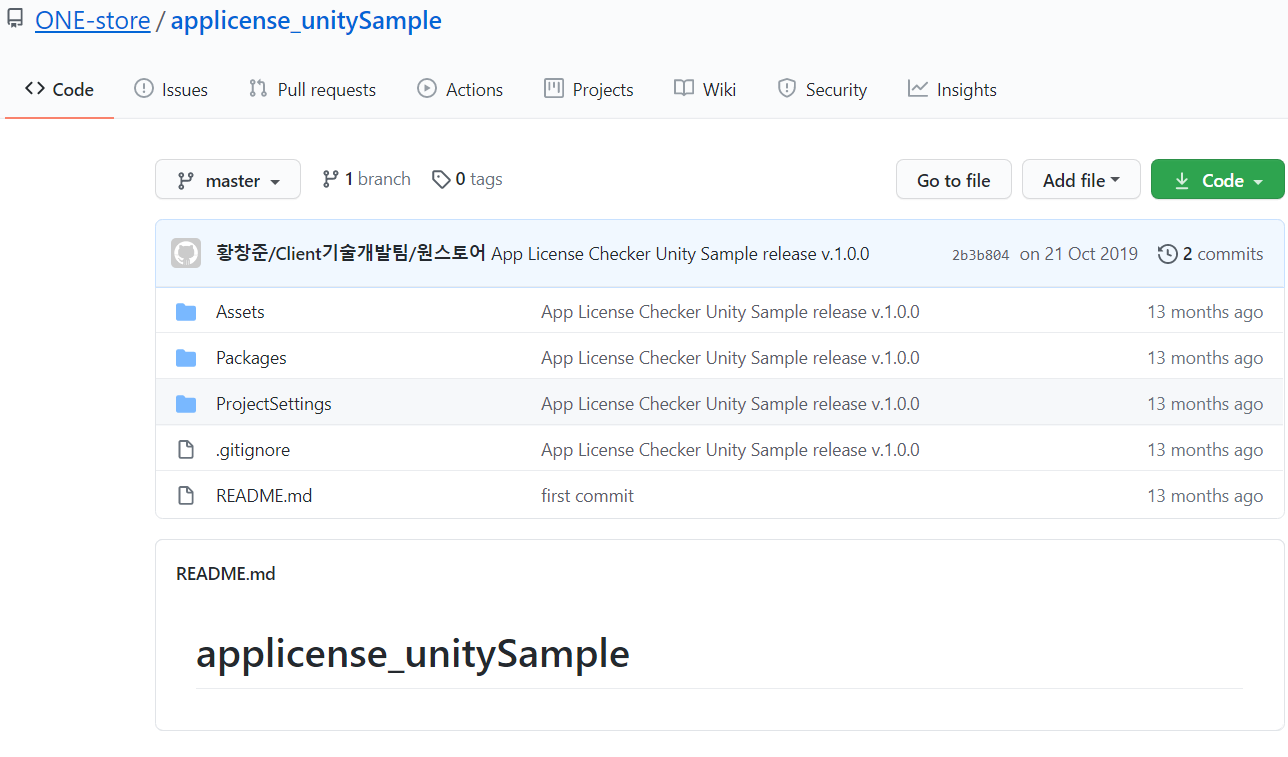
Task: Open author 황창준/Client기술개발팀/원스토어 link
Action: point(351,254)
